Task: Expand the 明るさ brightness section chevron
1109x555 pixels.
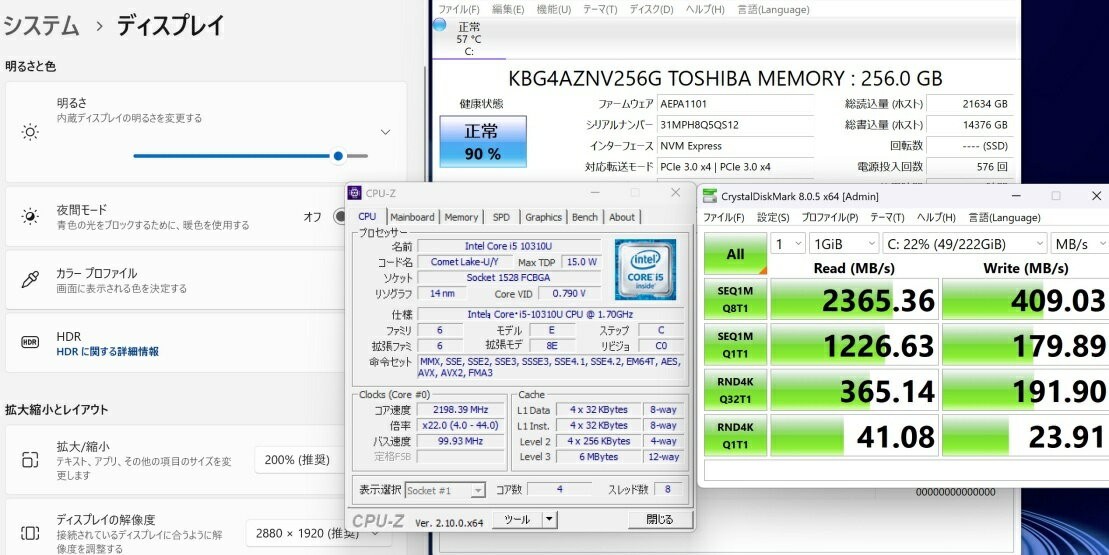Action: tap(385, 132)
